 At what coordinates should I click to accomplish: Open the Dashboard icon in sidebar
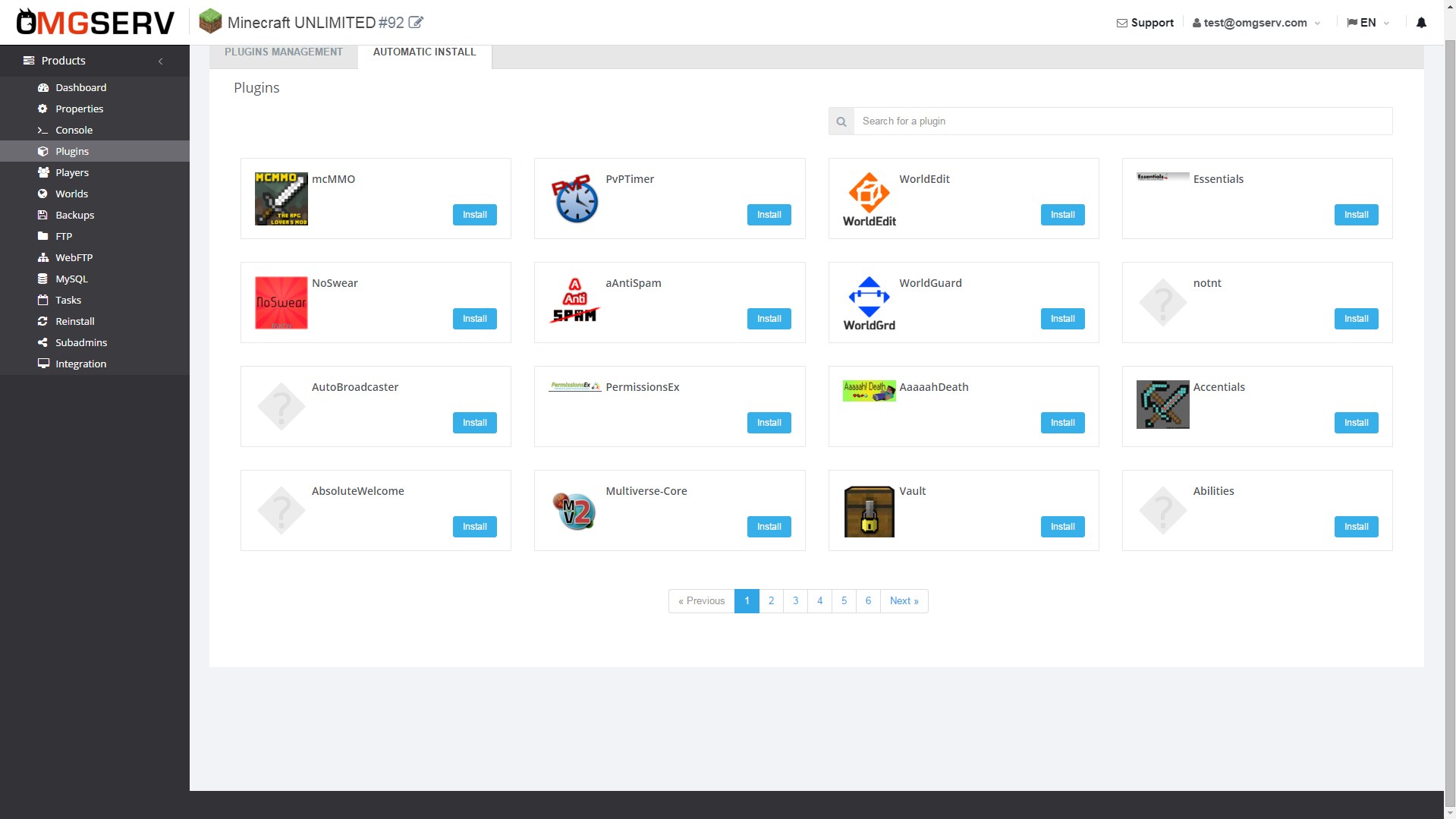[43, 87]
